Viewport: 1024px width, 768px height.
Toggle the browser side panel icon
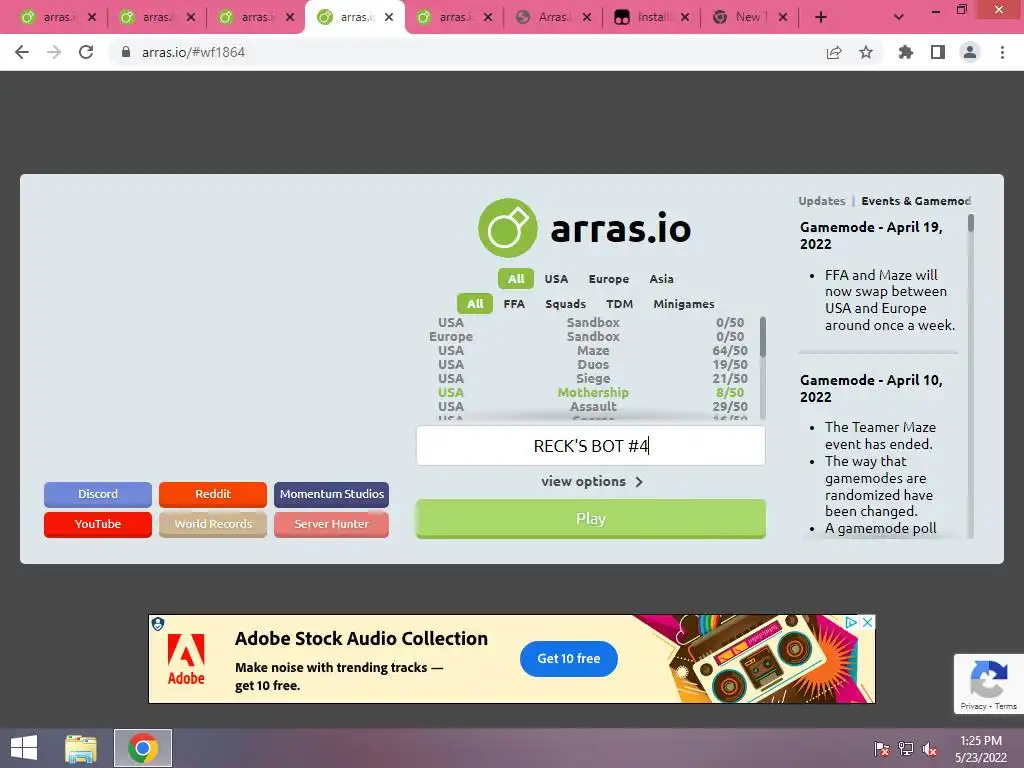938,52
